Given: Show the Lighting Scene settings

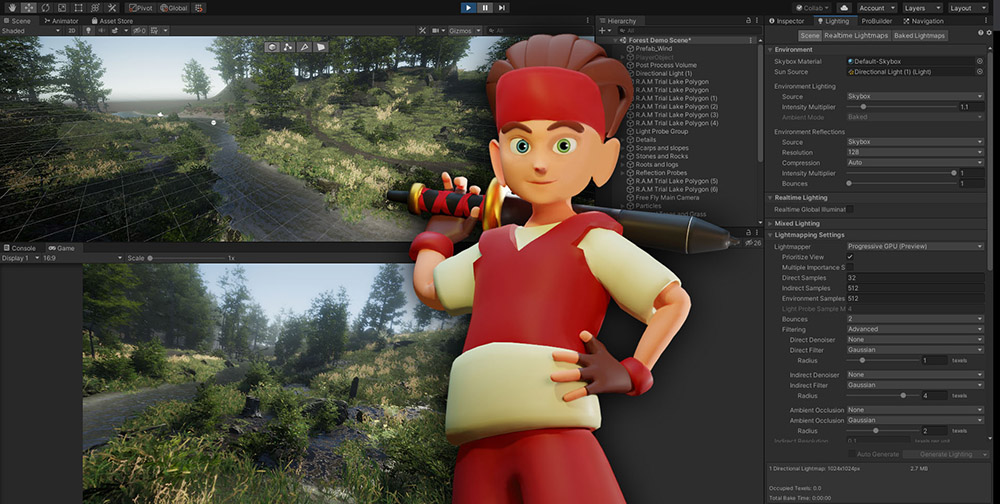Looking at the screenshot, I should [810, 36].
